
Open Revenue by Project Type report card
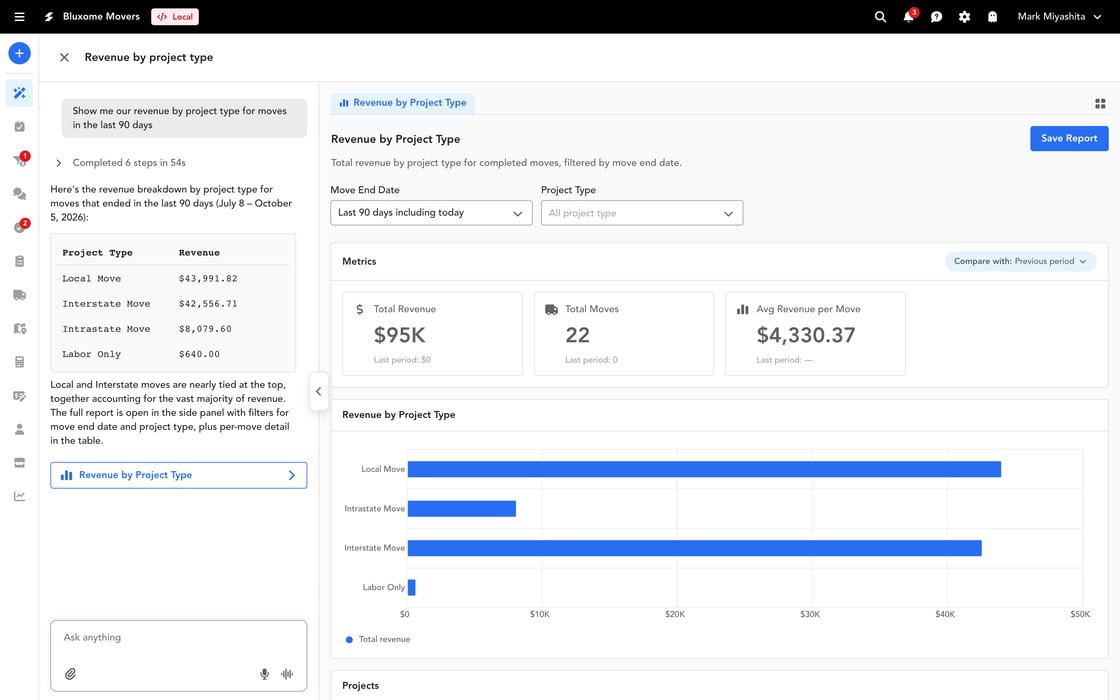(x=179, y=475)
